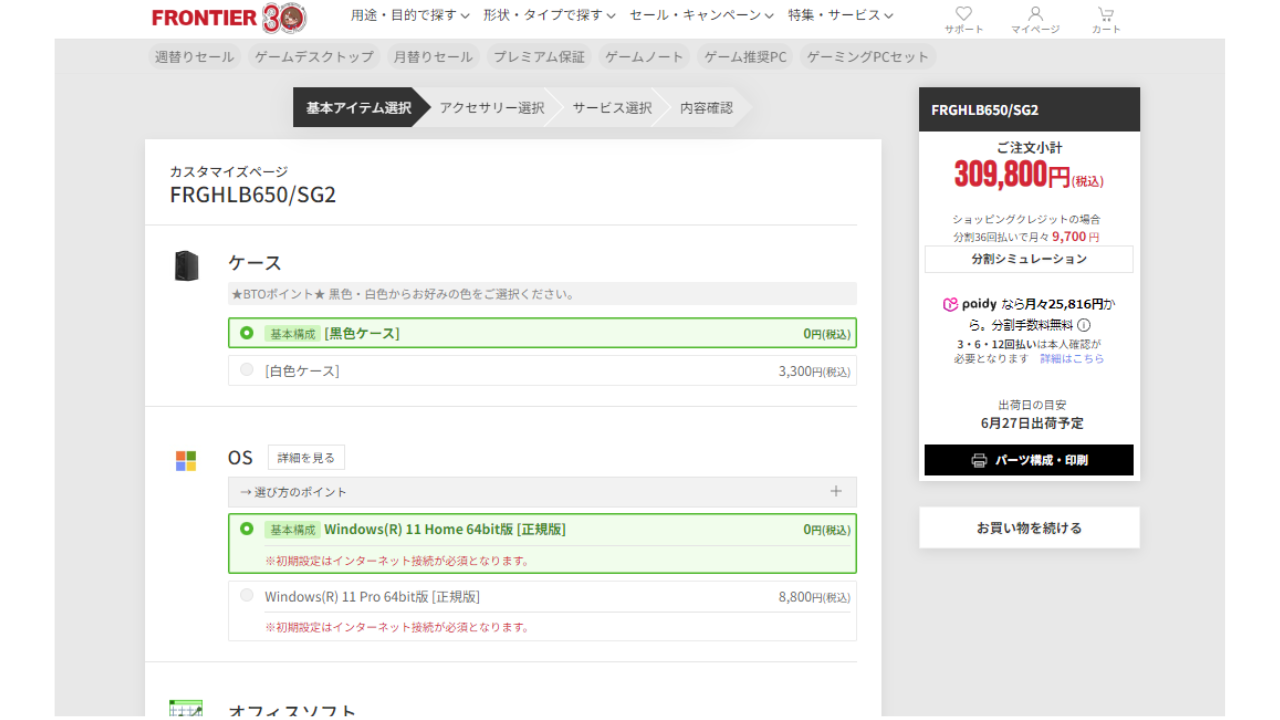Expand the セール・キャンペーン dropdown menu
1280x720 pixels.
[701, 15]
